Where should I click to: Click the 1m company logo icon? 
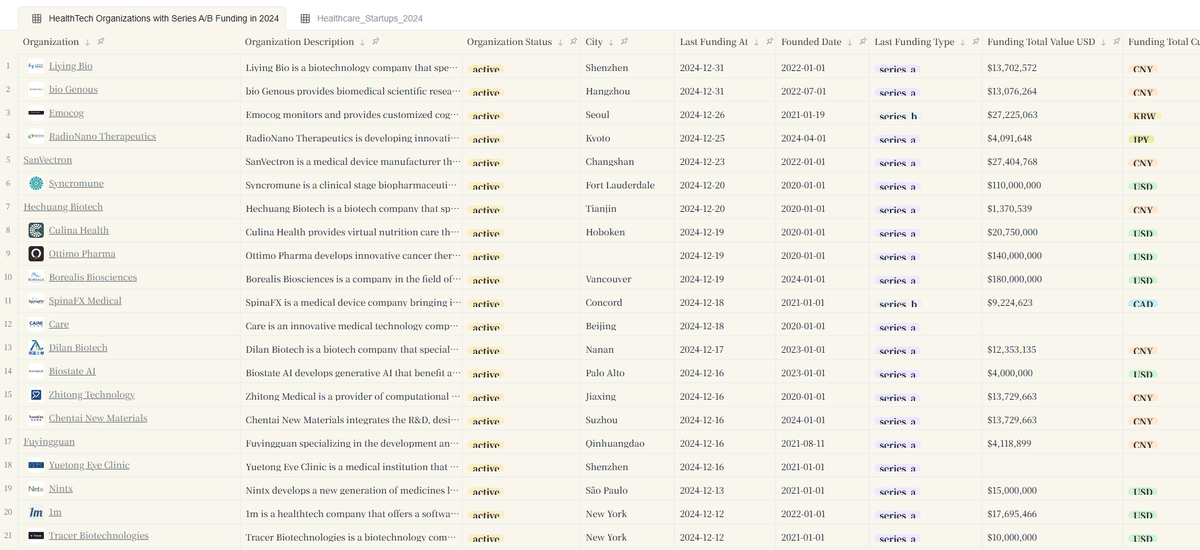click(36, 512)
